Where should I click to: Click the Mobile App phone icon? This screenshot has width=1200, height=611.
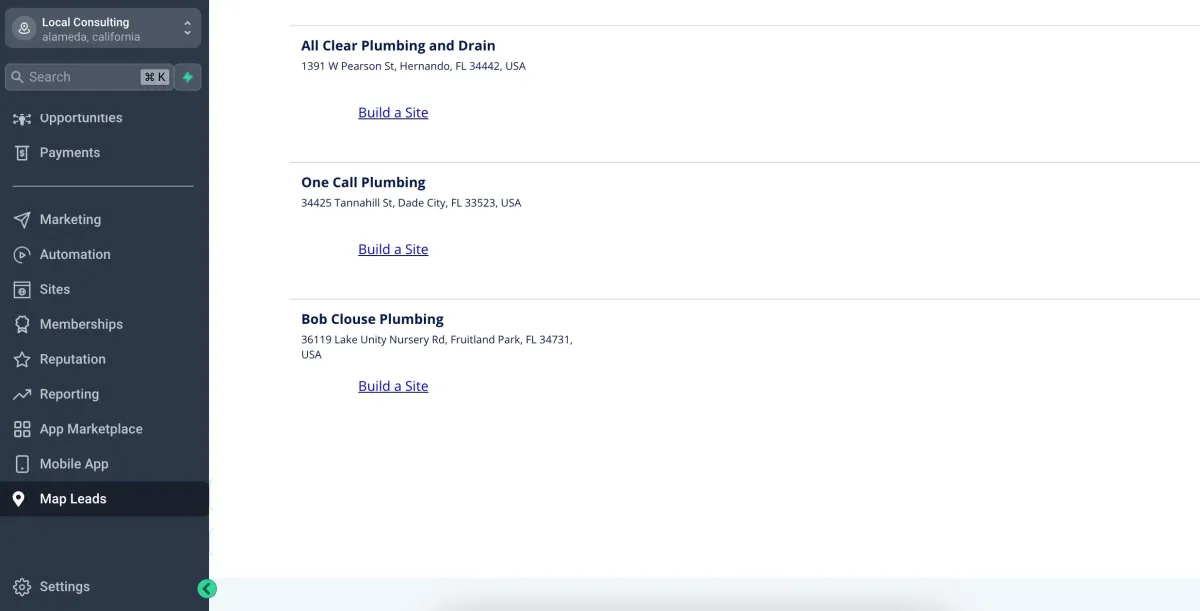[x=22, y=465]
